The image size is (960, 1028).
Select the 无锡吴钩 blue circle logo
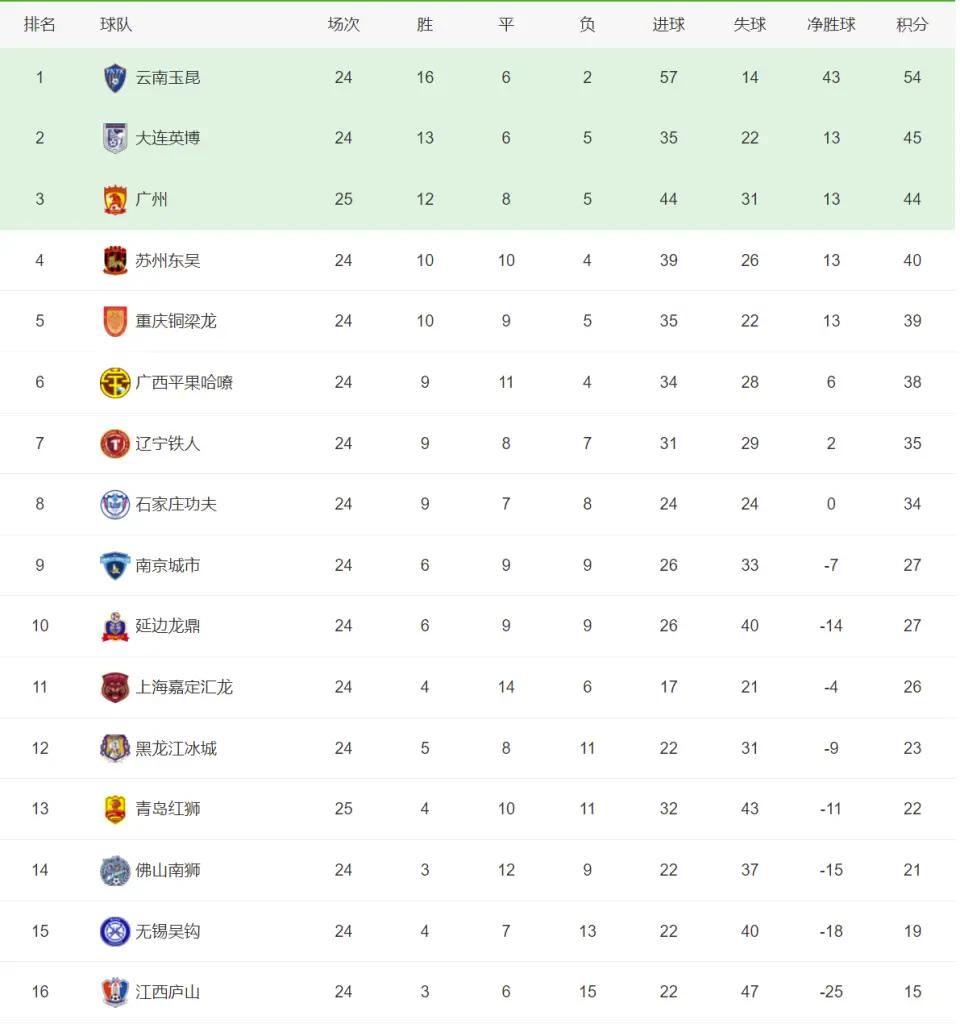pos(115,931)
